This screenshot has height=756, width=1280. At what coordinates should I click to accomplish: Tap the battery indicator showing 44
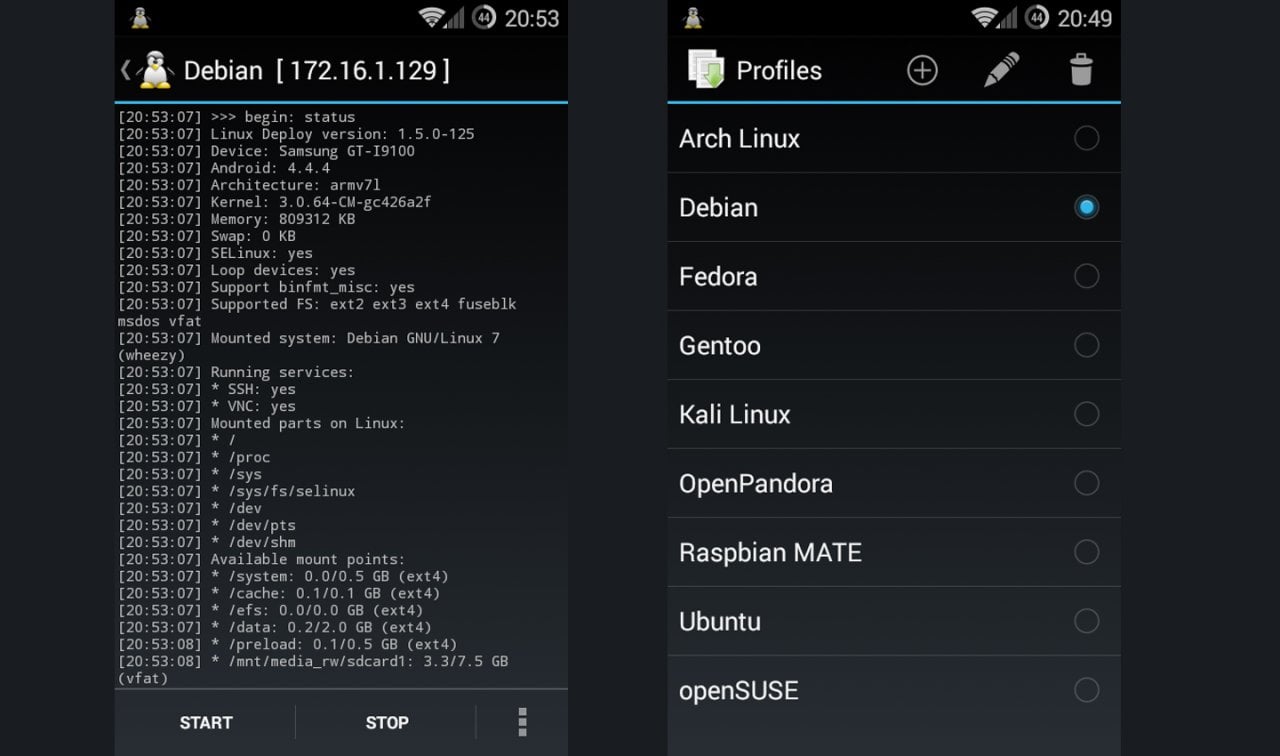pyautogui.click(x=487, y=17)
